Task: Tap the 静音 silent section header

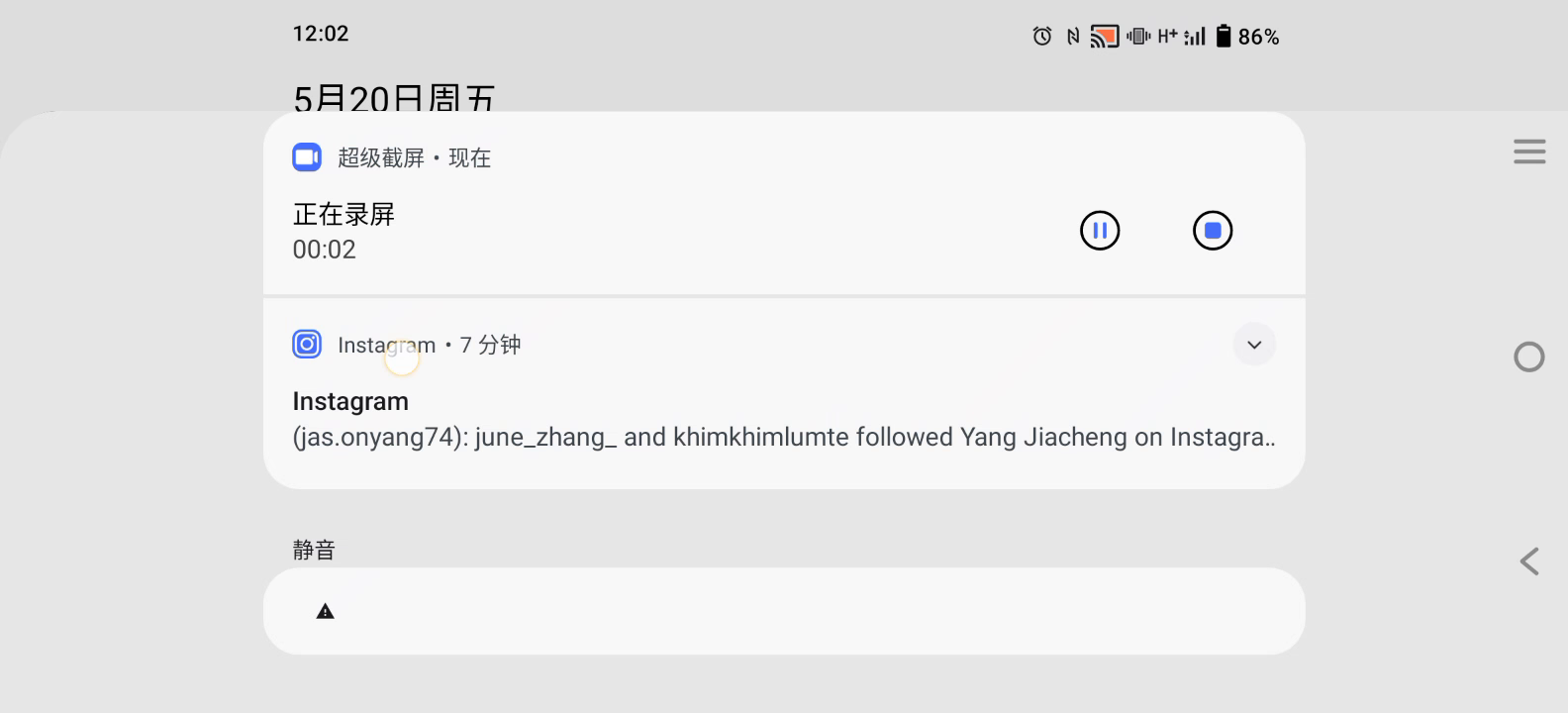Action: click(314, 550)
